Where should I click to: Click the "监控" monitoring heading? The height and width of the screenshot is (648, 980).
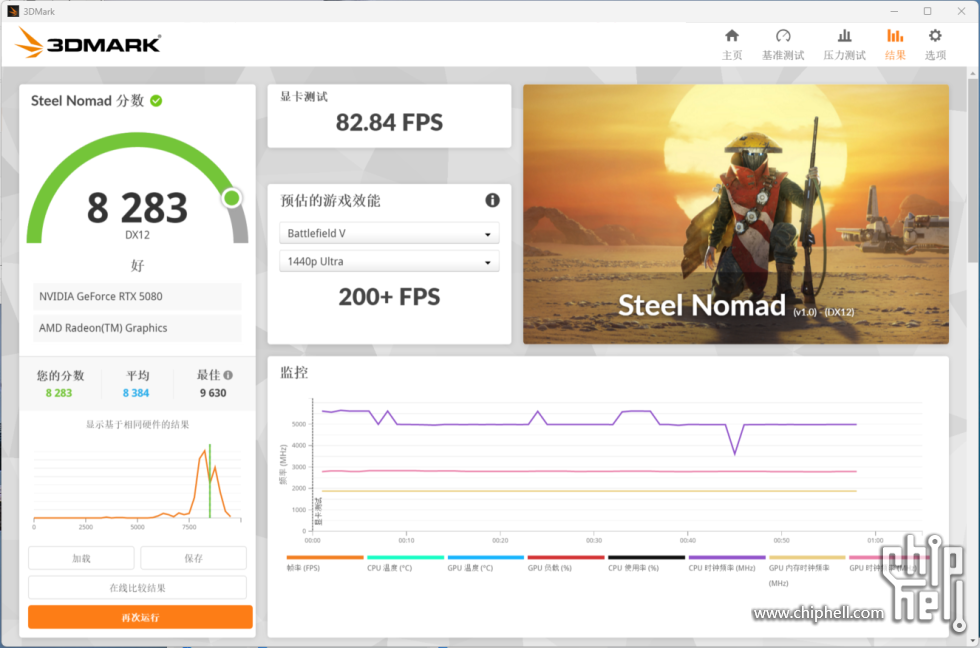click(x=294, y=372)
